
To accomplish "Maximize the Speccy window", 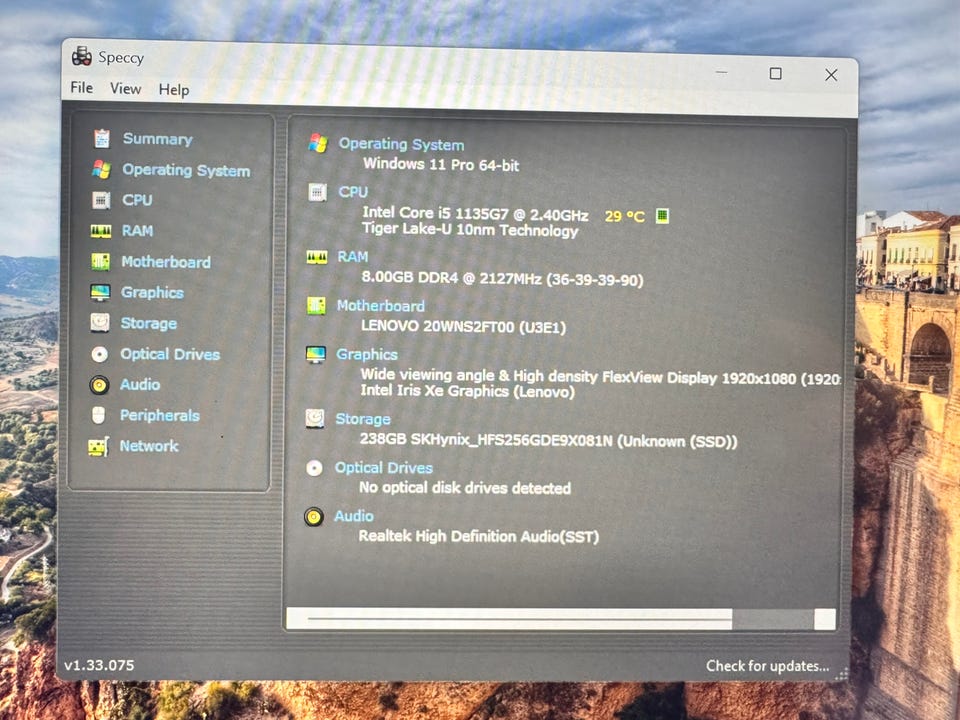I will [776, 73].
